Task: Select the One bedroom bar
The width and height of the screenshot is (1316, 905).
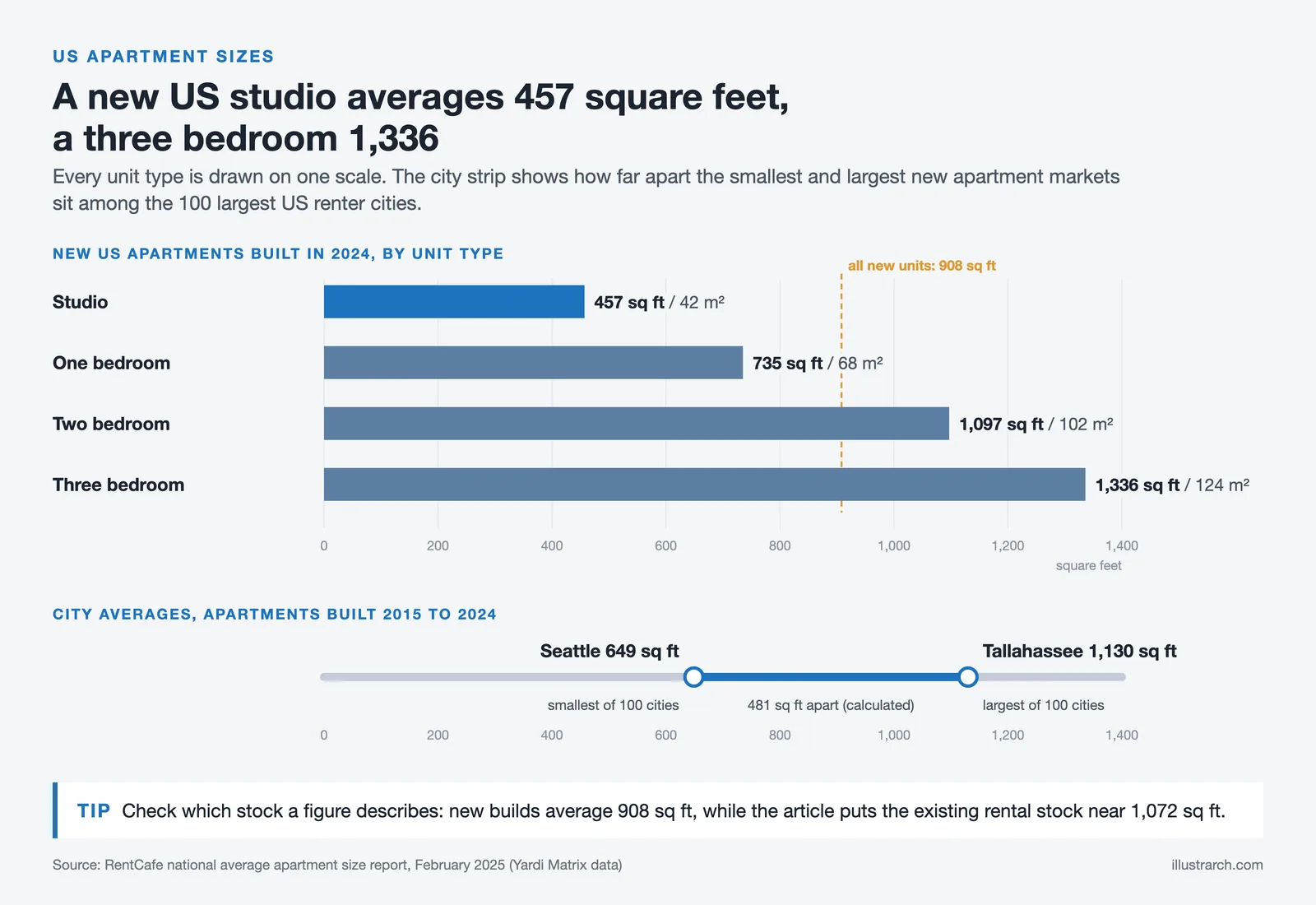Action: [x=533, y=363]
